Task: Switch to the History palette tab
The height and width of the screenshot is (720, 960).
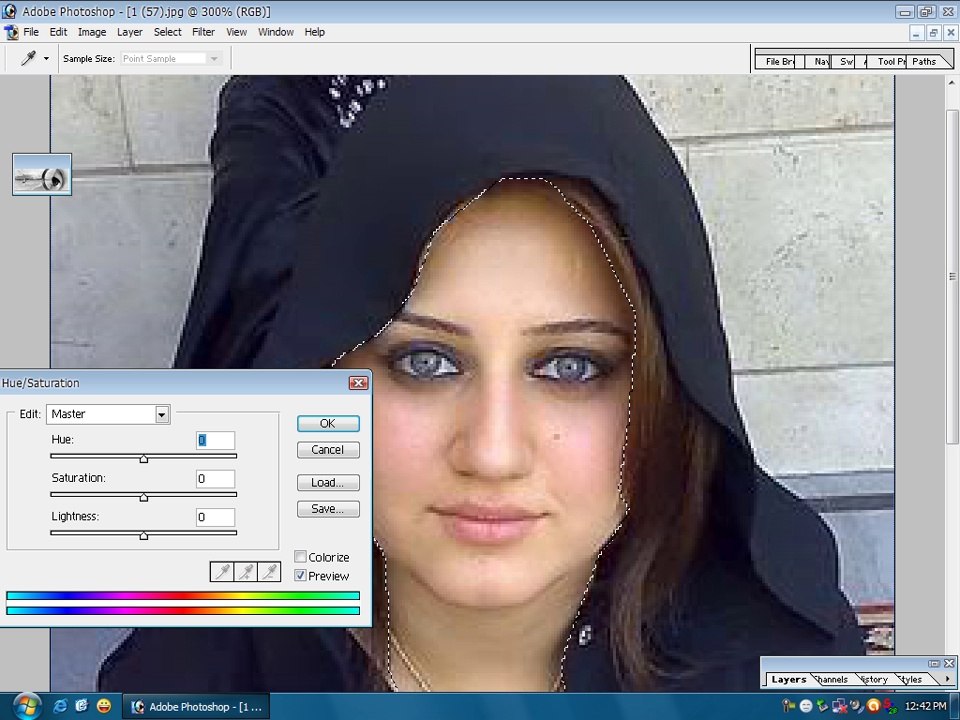Action: 874,680
